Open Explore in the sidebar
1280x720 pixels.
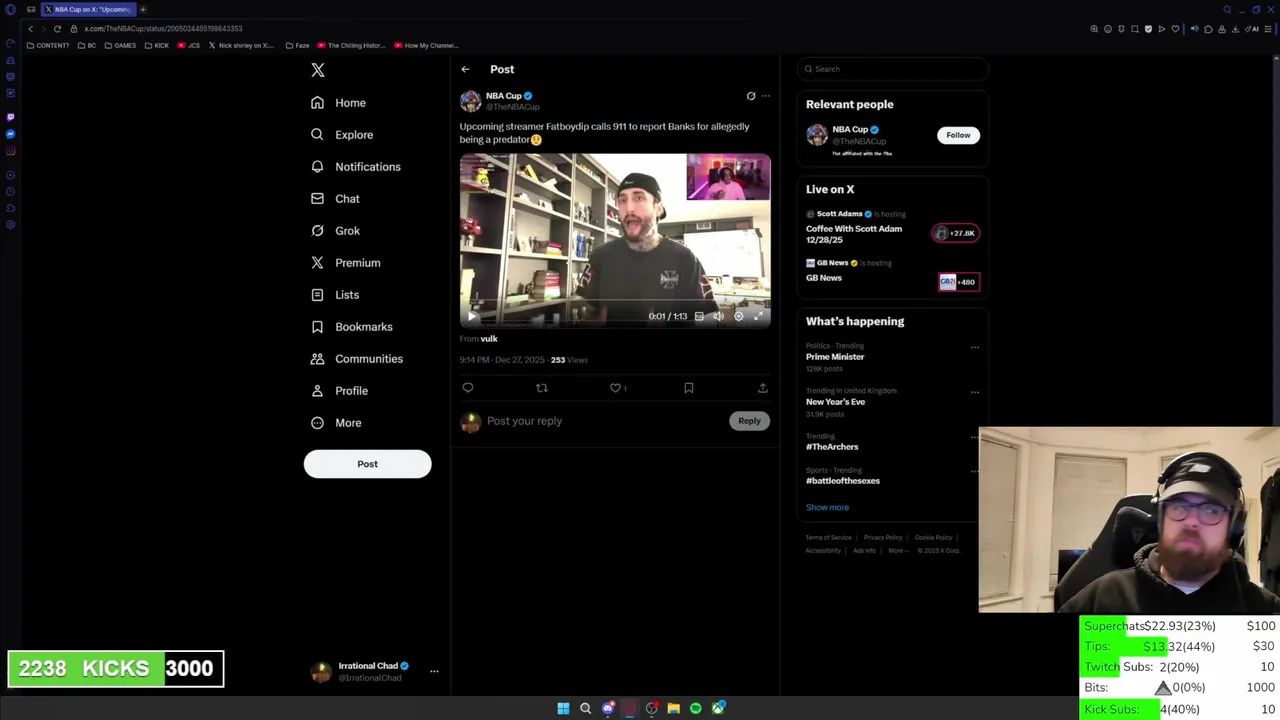coord(341,135)
